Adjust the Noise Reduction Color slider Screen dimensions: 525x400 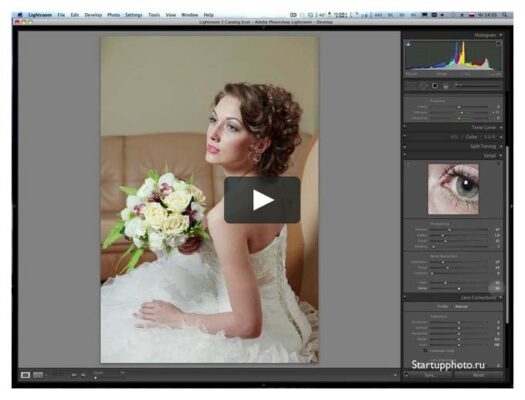459,283
